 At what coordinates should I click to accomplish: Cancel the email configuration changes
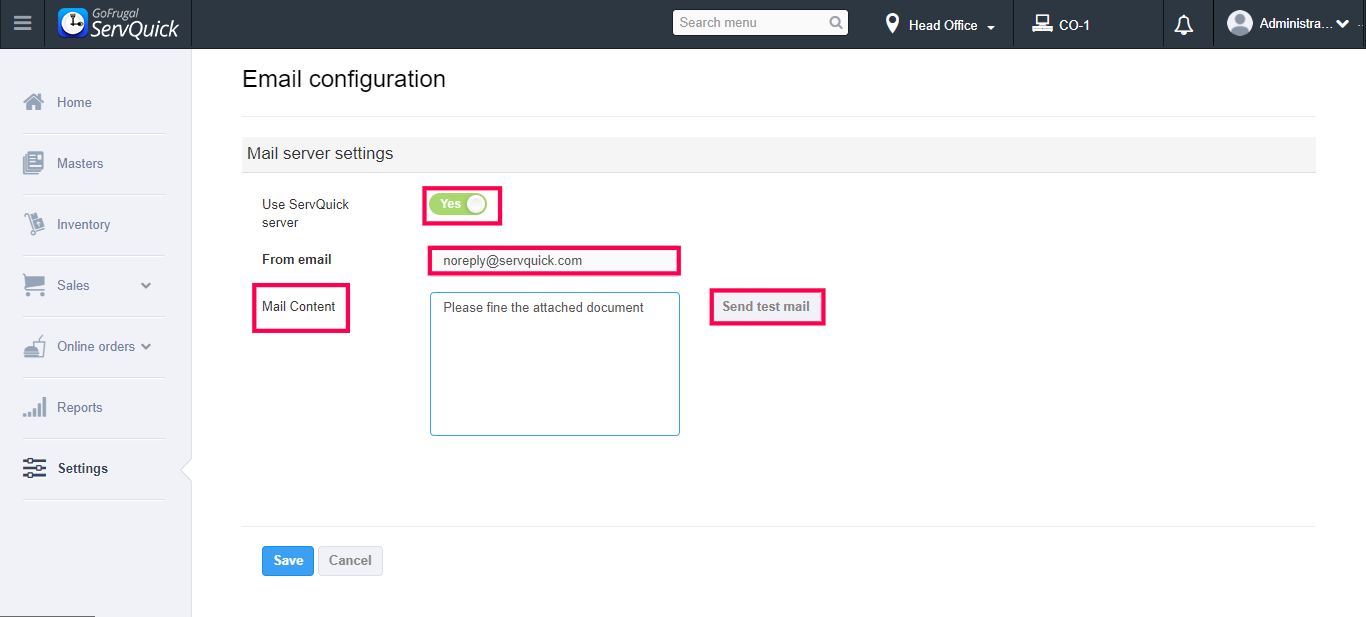tap(350, 561)
